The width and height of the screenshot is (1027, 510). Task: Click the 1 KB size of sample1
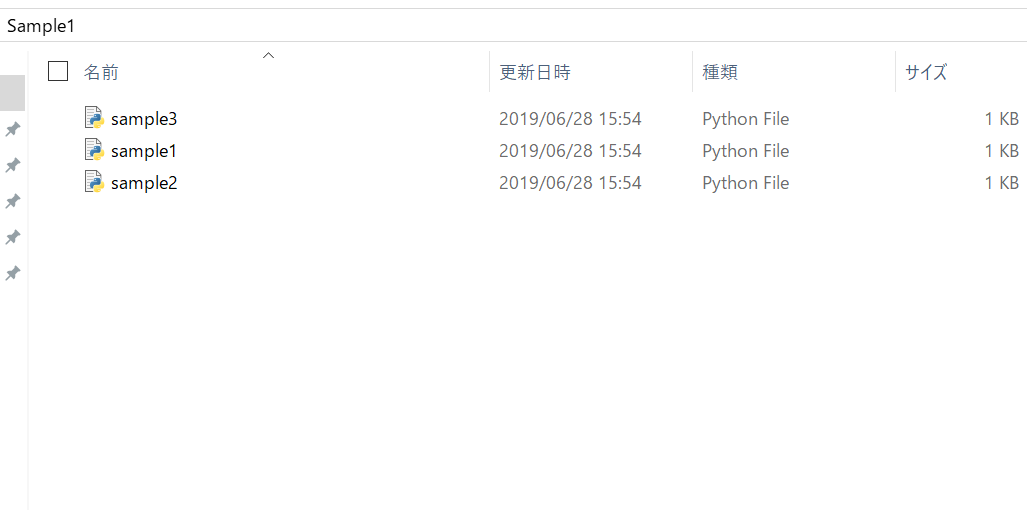click(1002, 151)
